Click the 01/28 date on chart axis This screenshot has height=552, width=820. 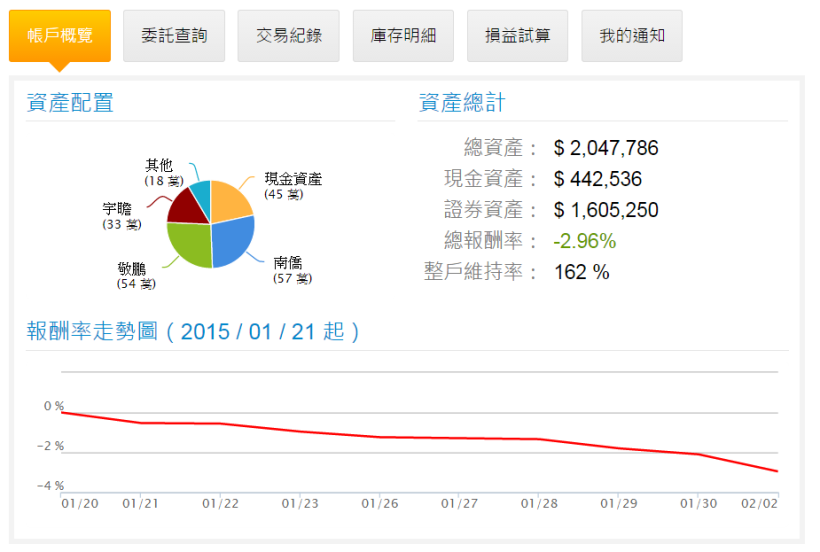(x=539, y=504)
